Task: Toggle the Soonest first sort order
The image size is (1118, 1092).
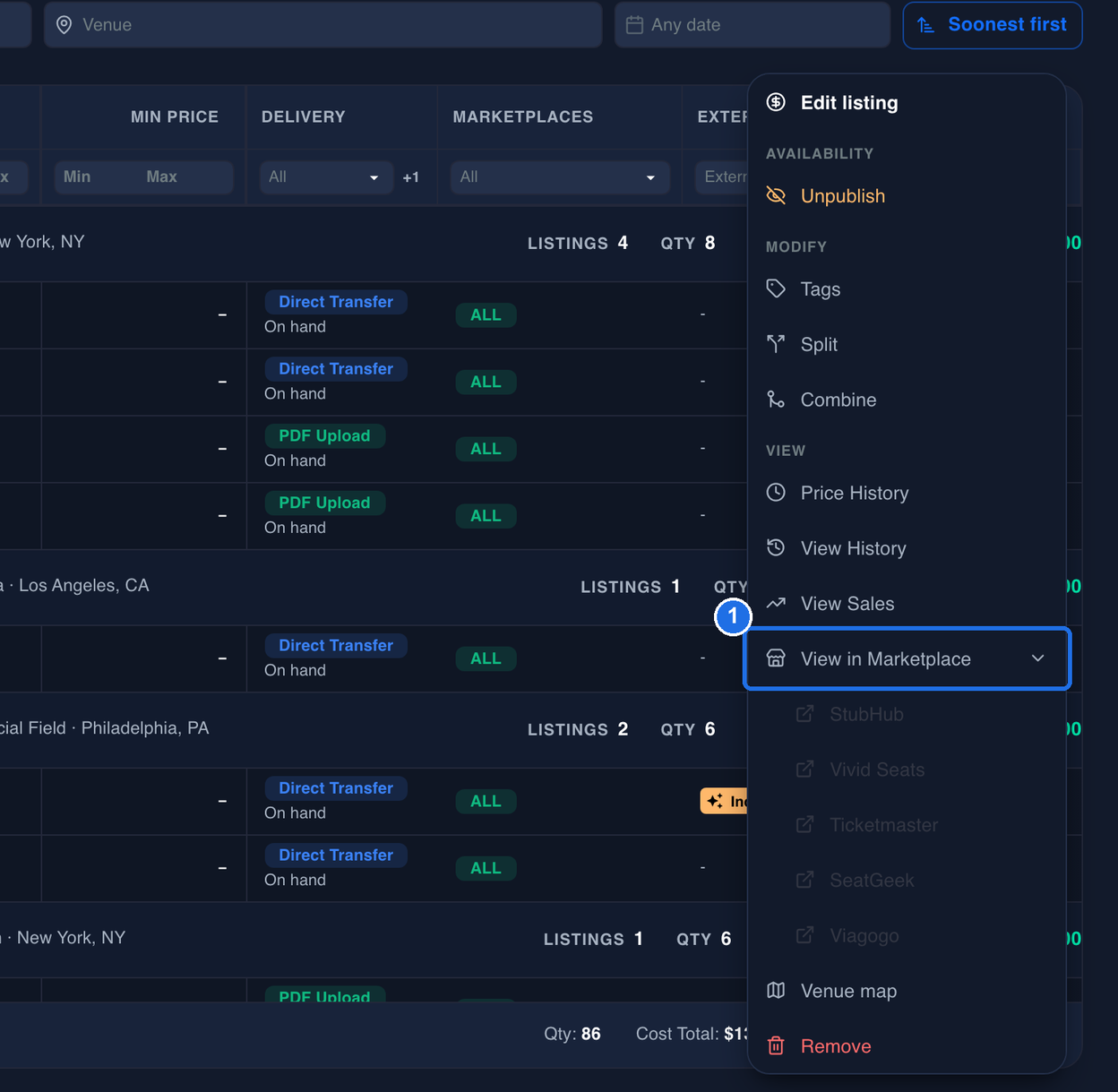Action: pyautogui.click(x=993, y=25)
